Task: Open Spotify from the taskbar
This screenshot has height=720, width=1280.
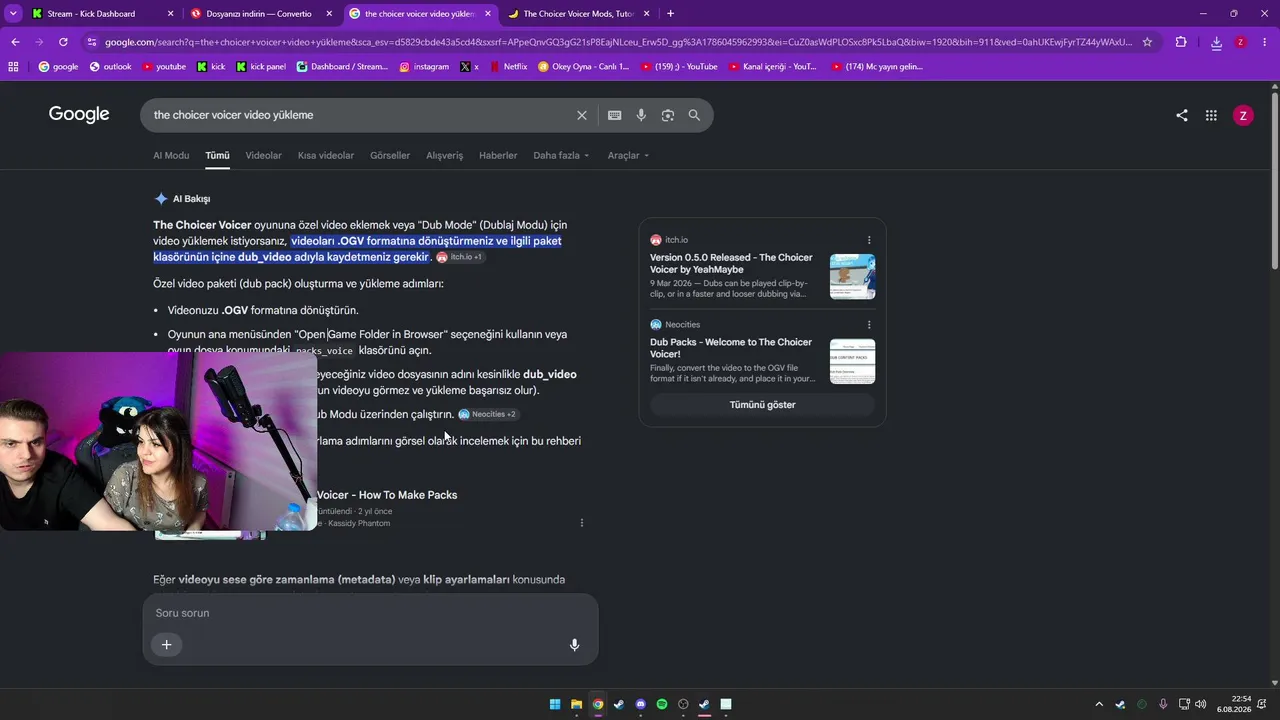Action: click(662, 704)
